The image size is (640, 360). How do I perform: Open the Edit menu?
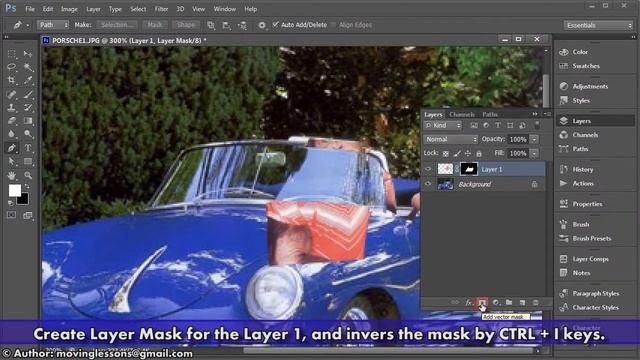coord(48,9)
